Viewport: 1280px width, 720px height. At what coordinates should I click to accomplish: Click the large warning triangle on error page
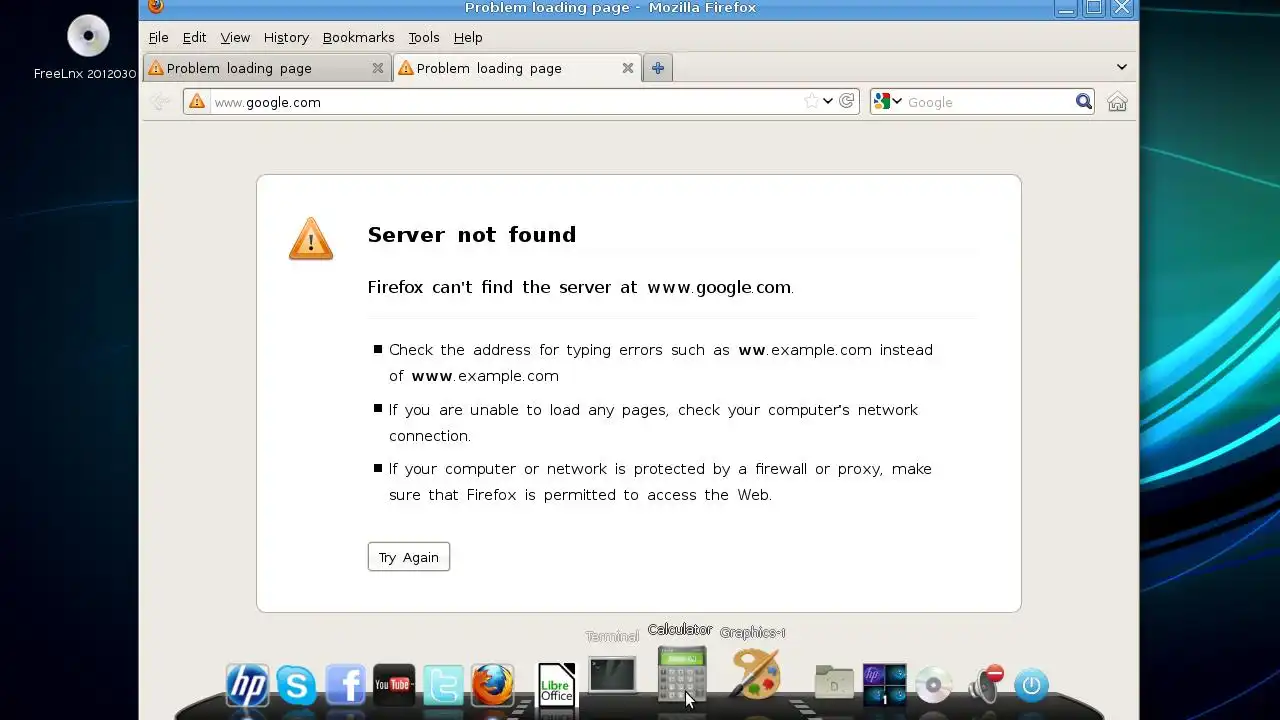pyautogui.click(x=311, y=239)
